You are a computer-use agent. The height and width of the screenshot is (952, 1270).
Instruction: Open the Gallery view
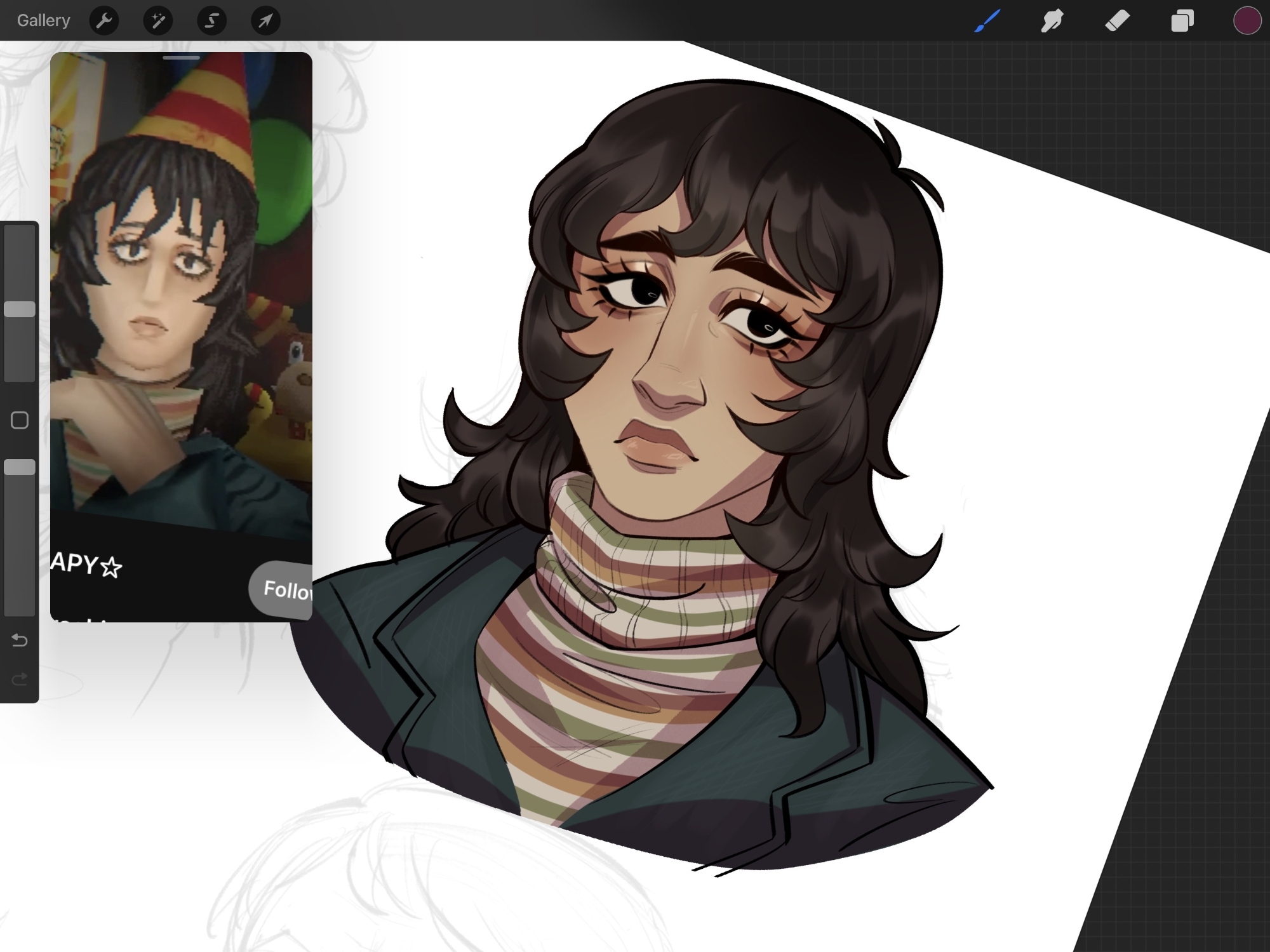[43, 20]
